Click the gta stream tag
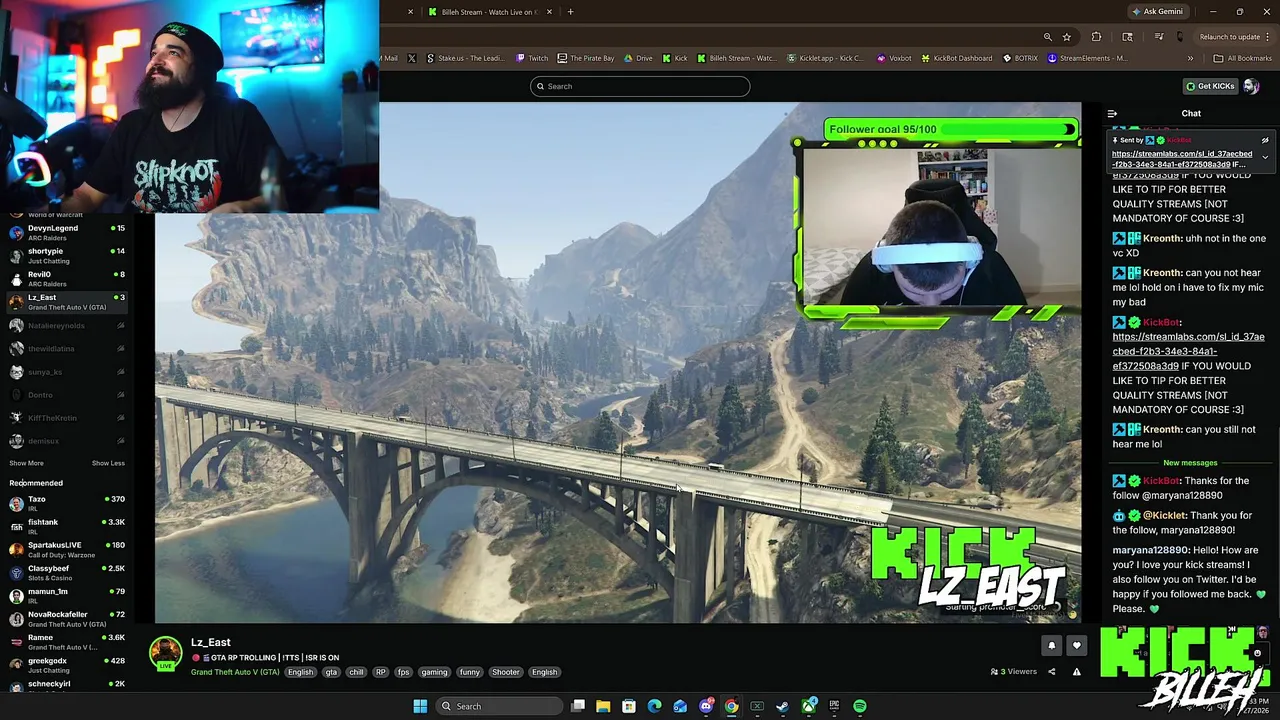Viewport: 1280px width, 720px height. coord(331,672)
